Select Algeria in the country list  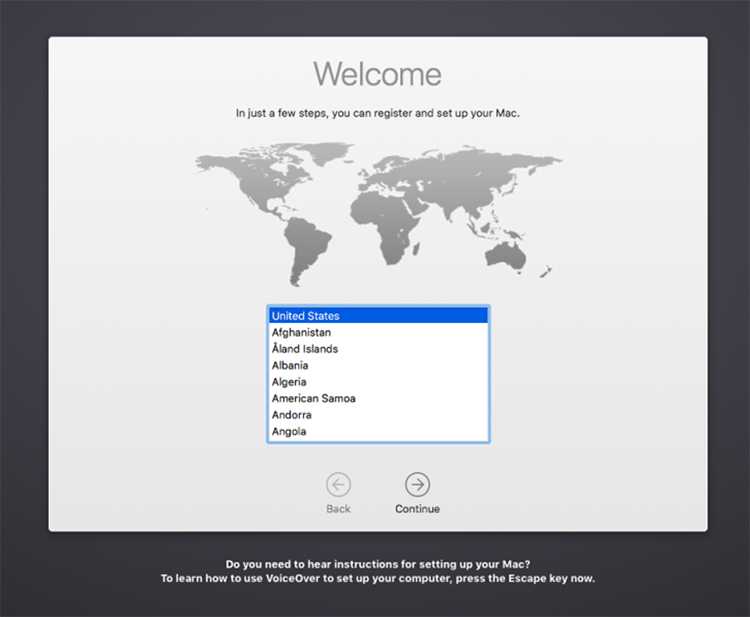[377, 382]
